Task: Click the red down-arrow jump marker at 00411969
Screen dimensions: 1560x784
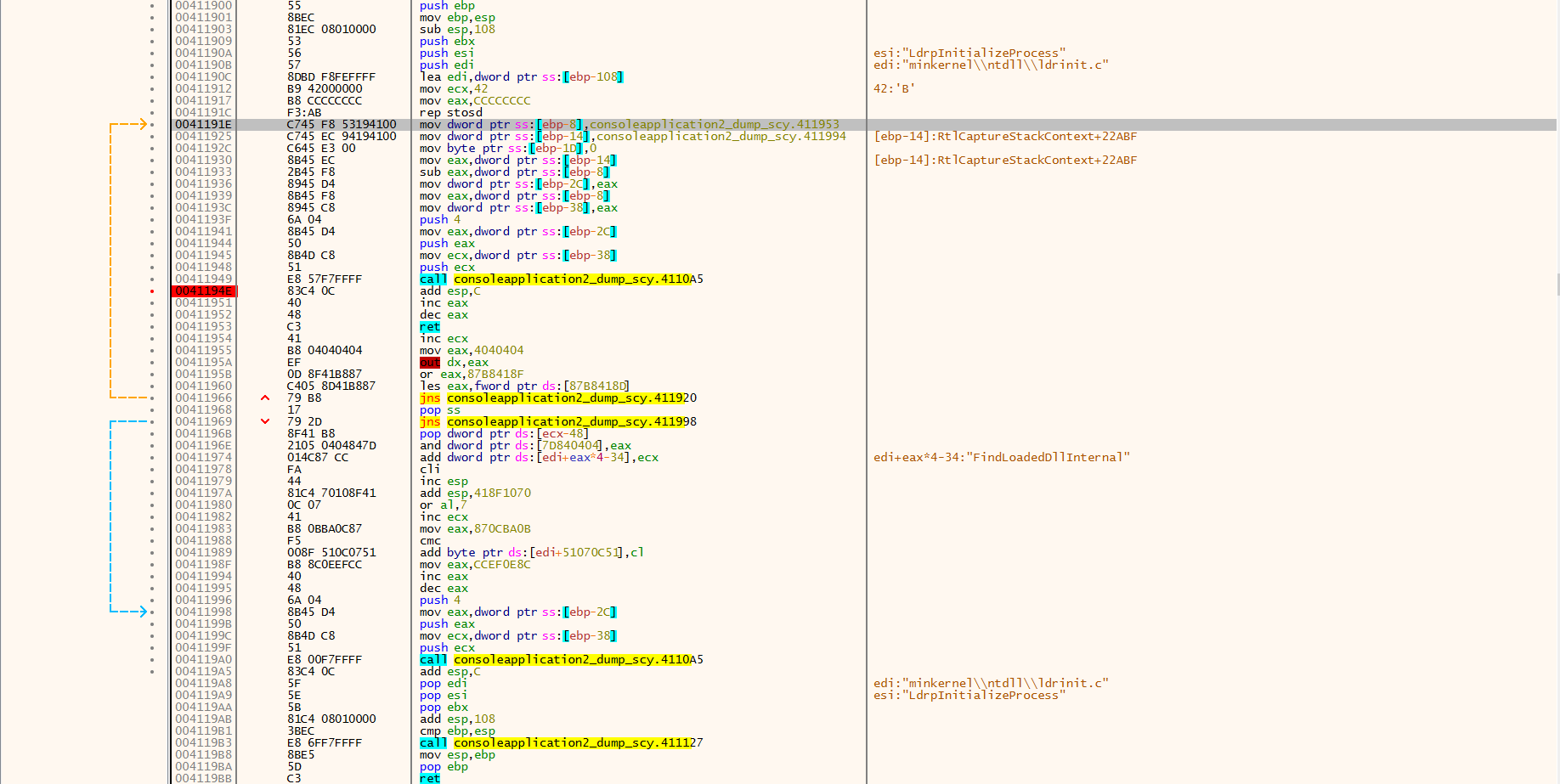Action: pos(265,421)
